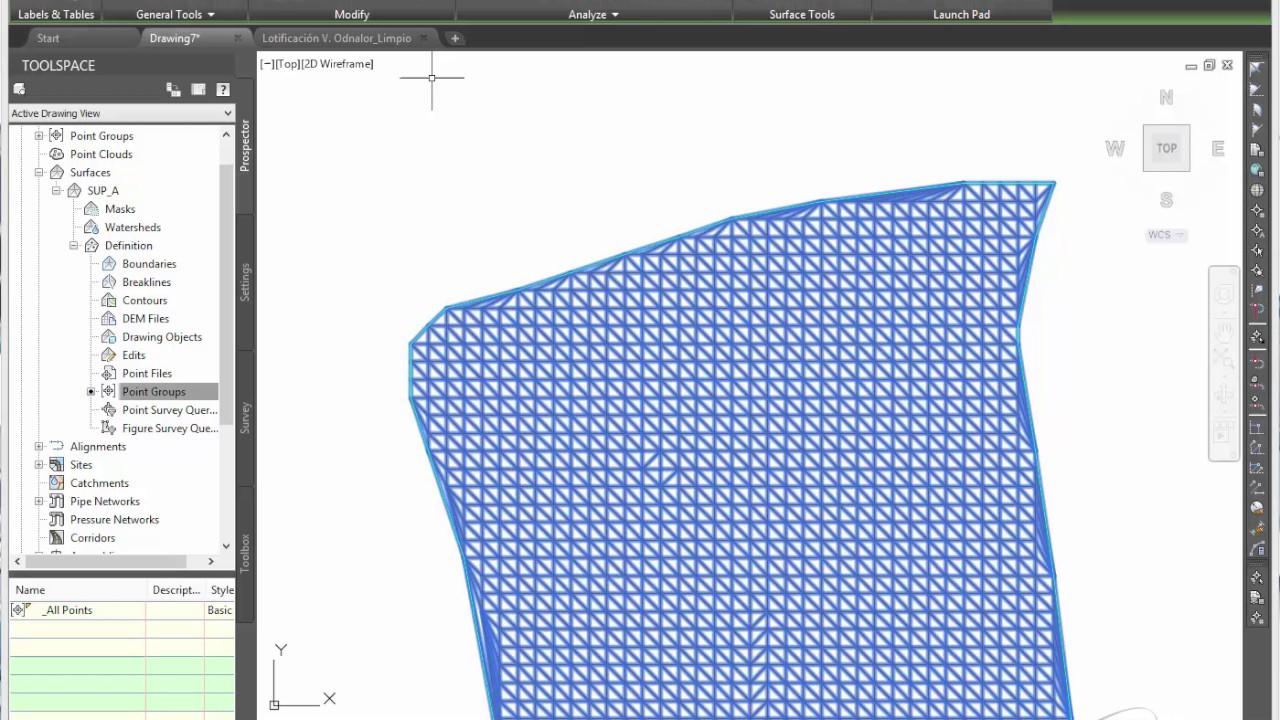Switch to the Start tab

[48, 38]
